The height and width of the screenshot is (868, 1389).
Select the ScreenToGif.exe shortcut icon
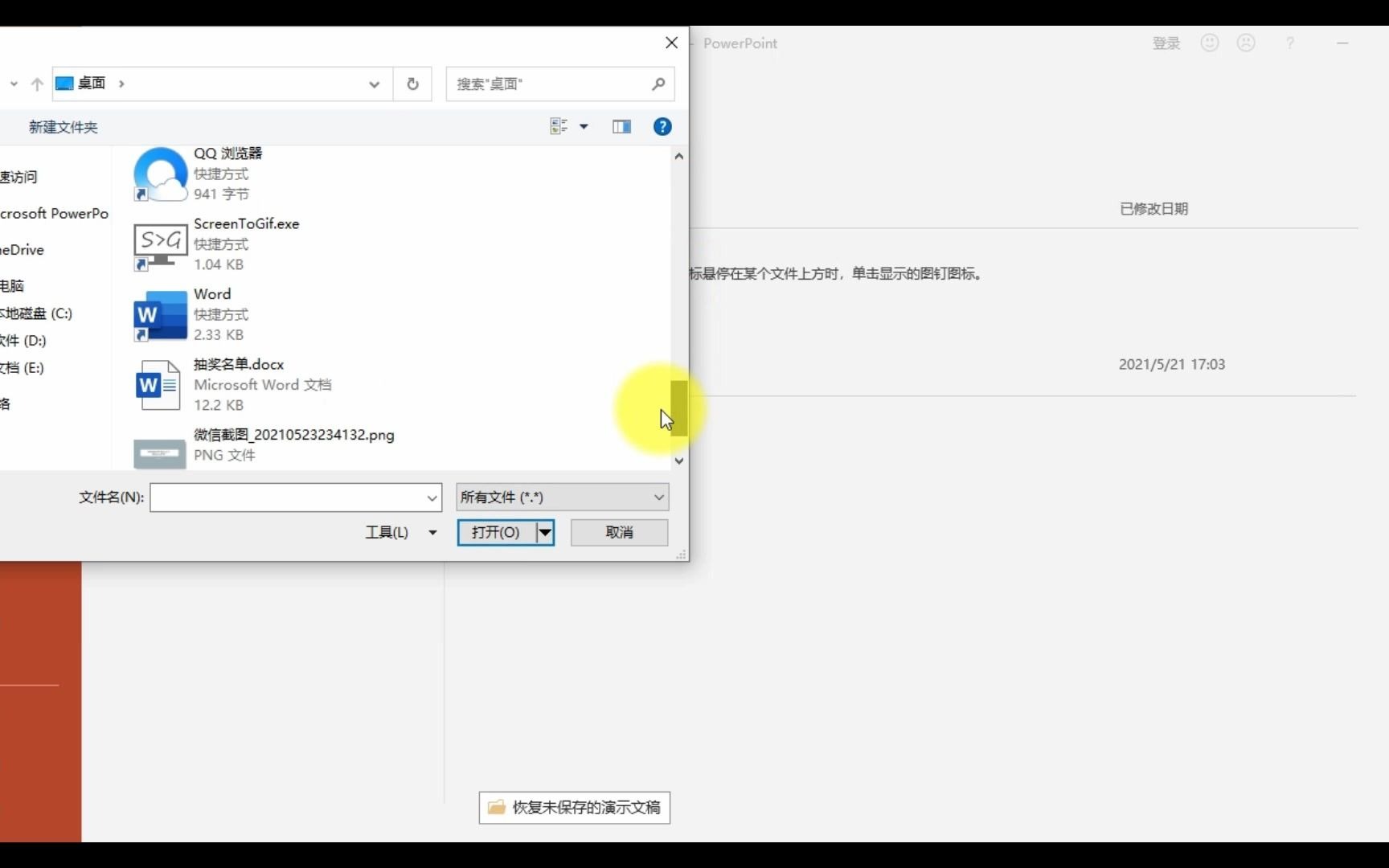(x=160, y=247)
